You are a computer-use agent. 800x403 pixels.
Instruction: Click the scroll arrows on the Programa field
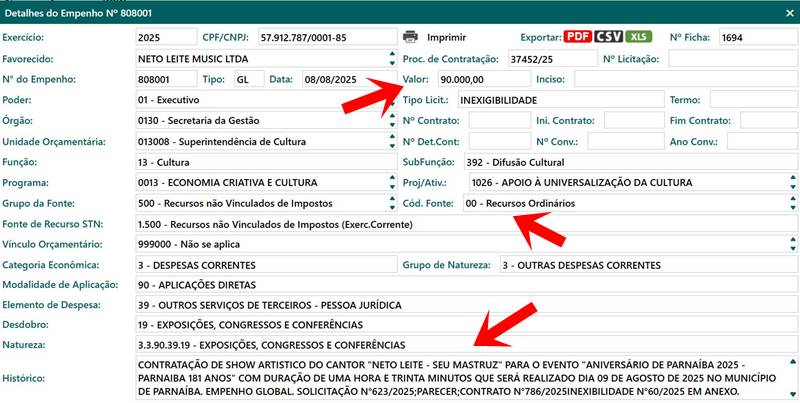click(390, 183)
